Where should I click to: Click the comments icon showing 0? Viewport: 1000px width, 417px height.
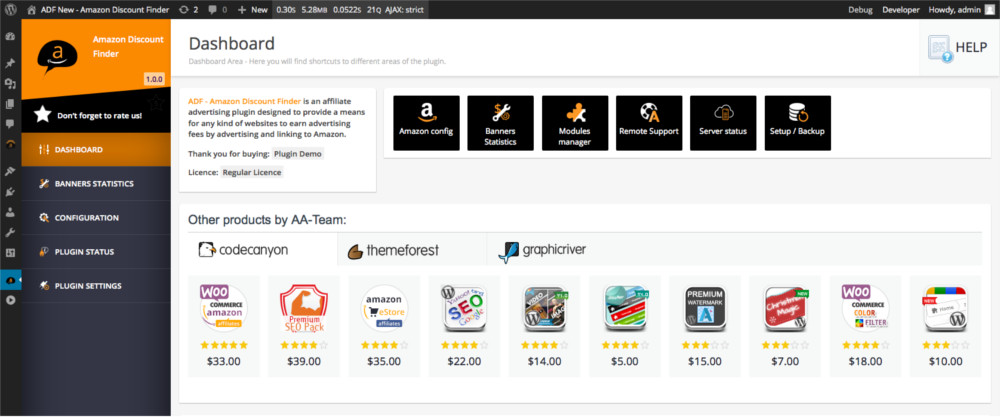coord(216,10)
